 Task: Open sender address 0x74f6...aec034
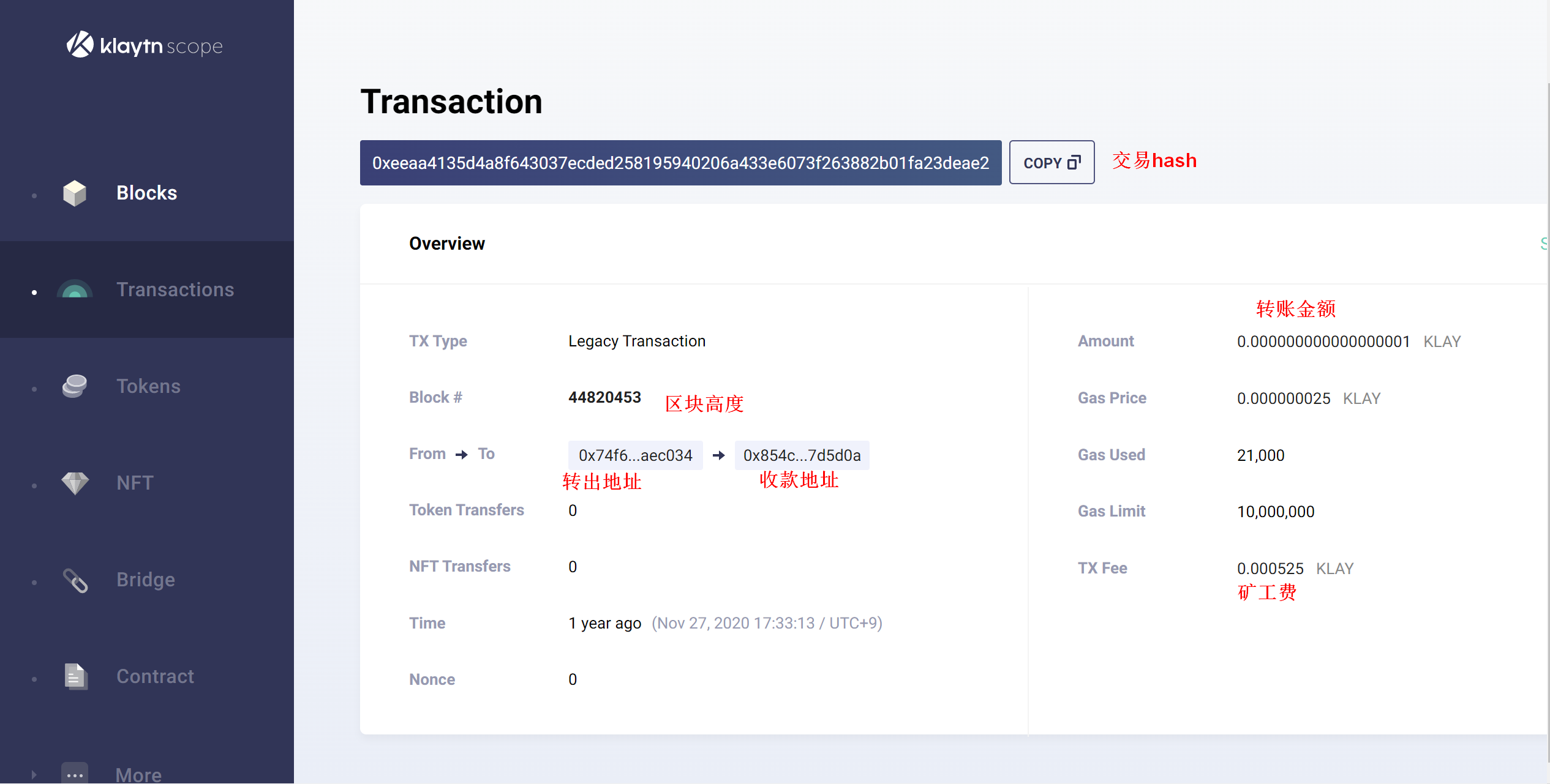tap(635, 455)
